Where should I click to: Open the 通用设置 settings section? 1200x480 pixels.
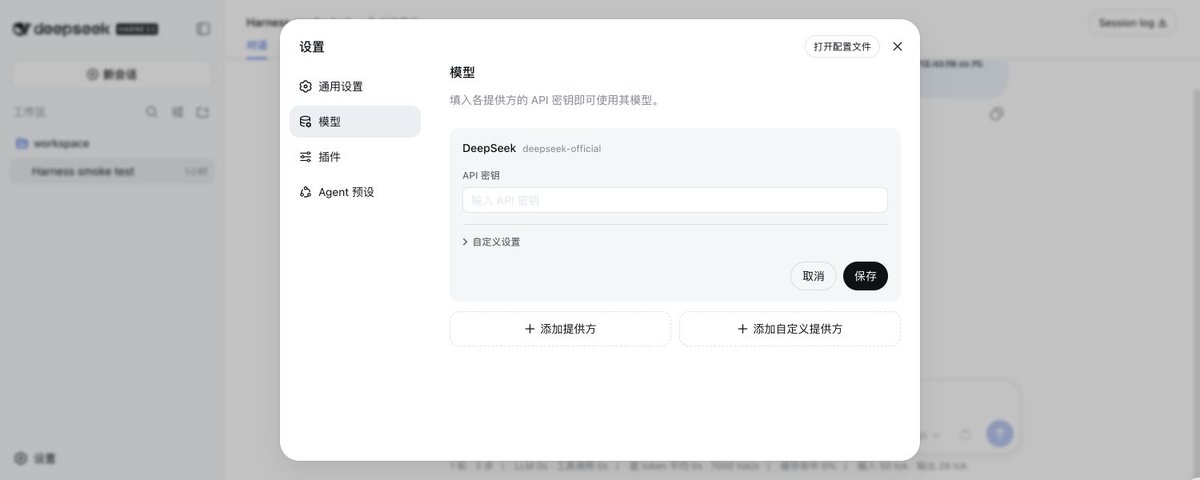pyautogui.click(x=355, y=87)
